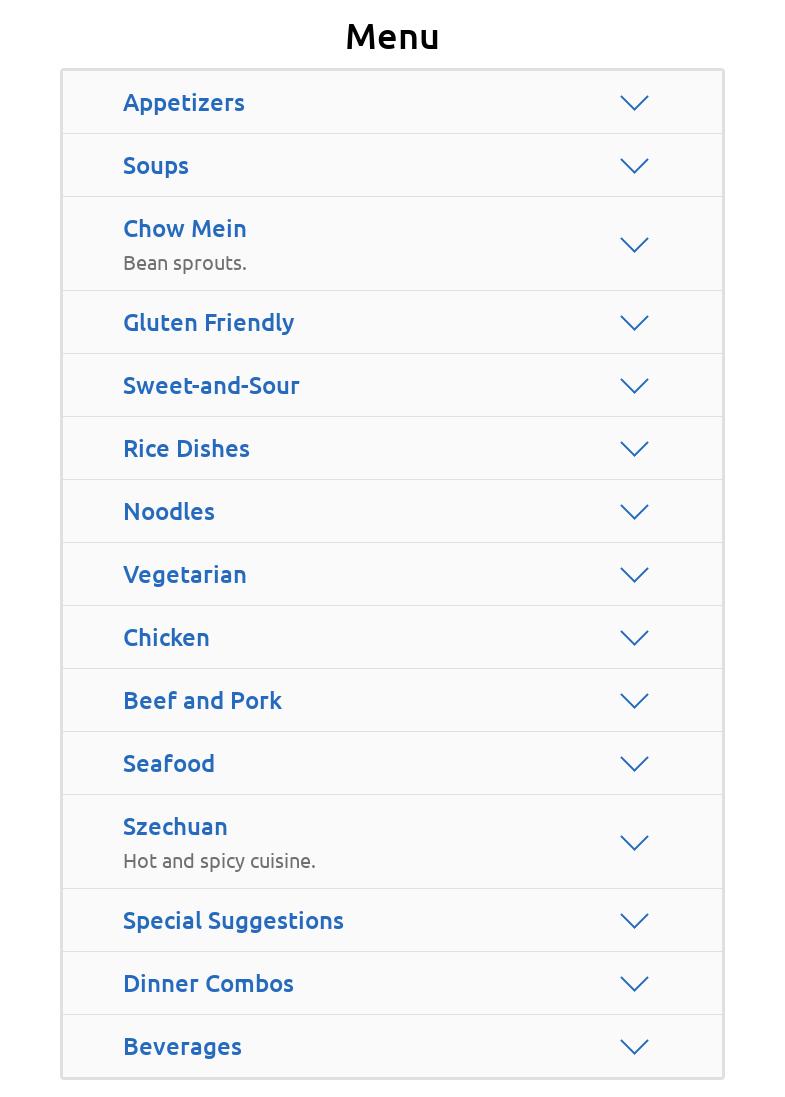
Task: Open the Special Suggestions heading link
Action: tap(233, 921)
